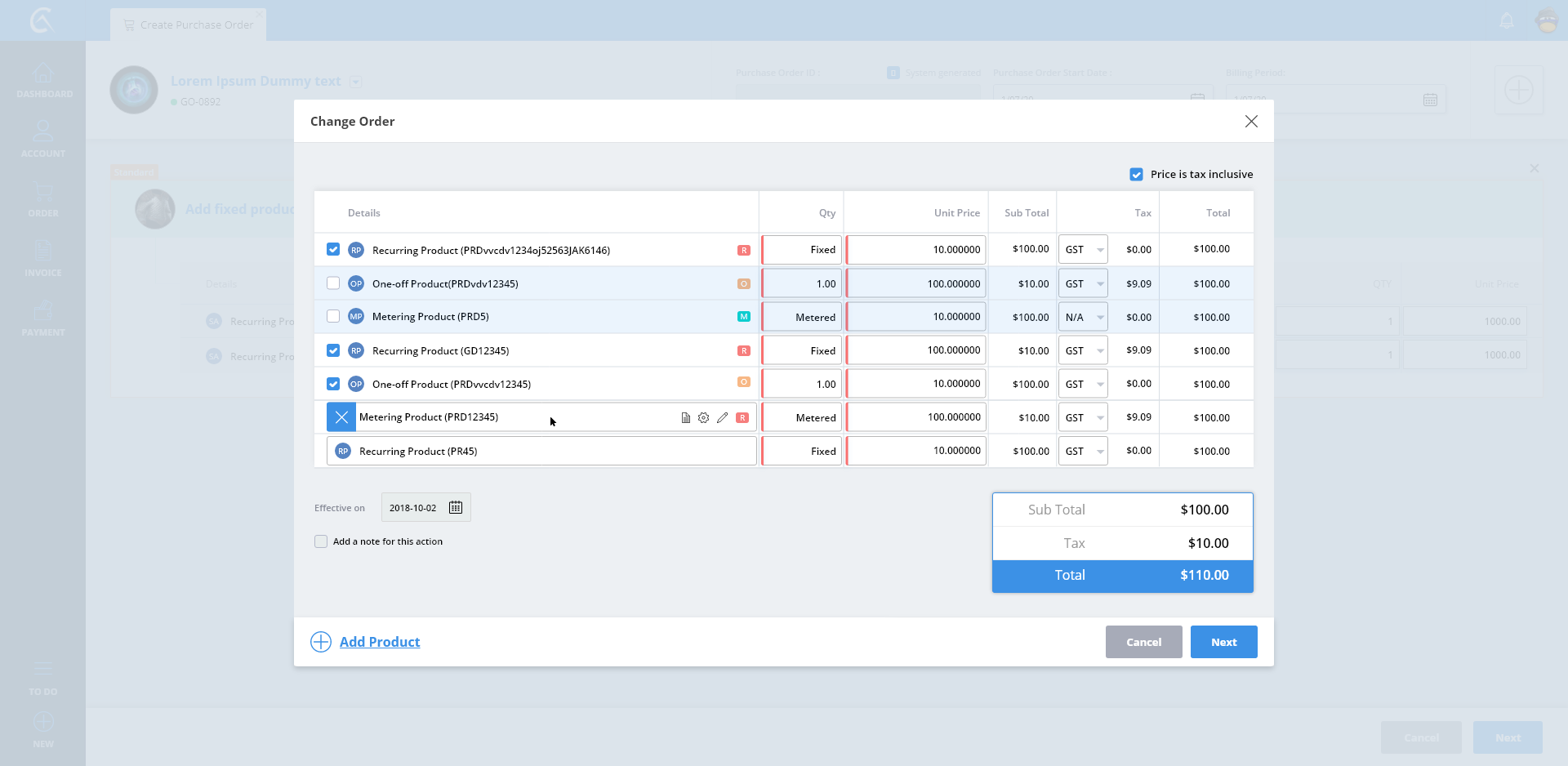
Task: Click the plus circle icon beside Add Product
Action: point(321,642)
